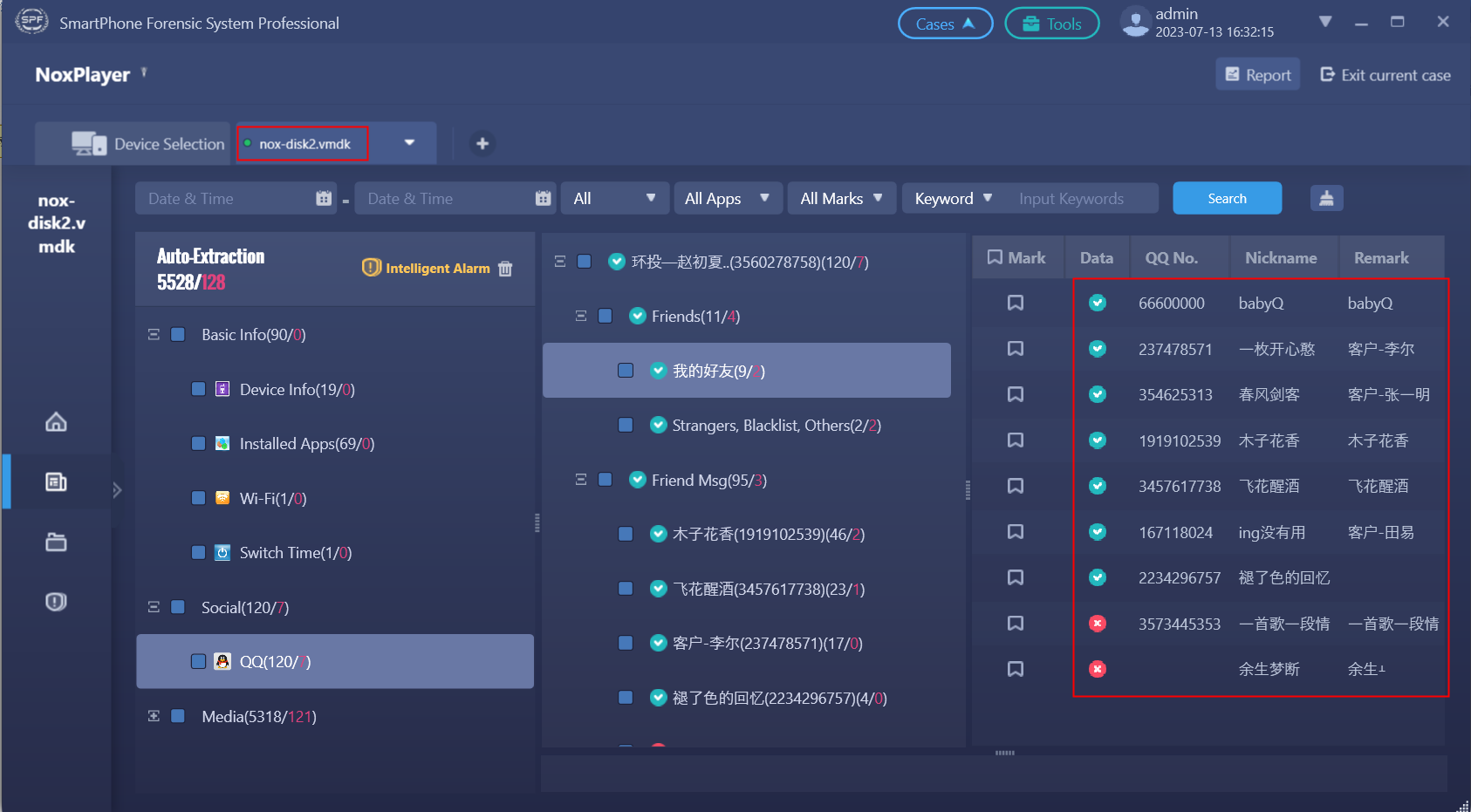Bookmark the 余生梦断 row
This screenshot has height=812, width=1471.
pos(1016,669)
